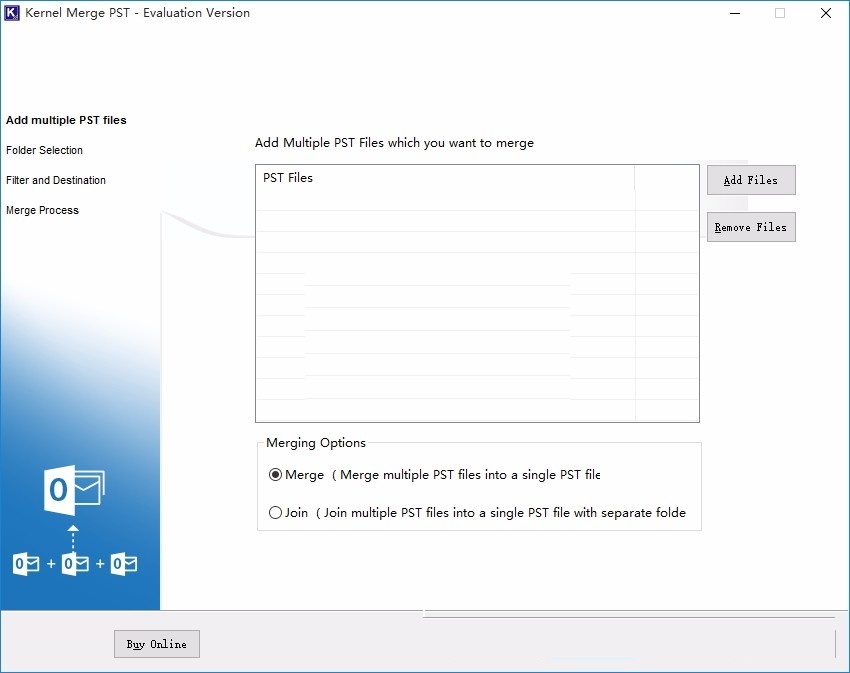Select the Merge radio option
850x673 pixels.
tap(276, 475)
